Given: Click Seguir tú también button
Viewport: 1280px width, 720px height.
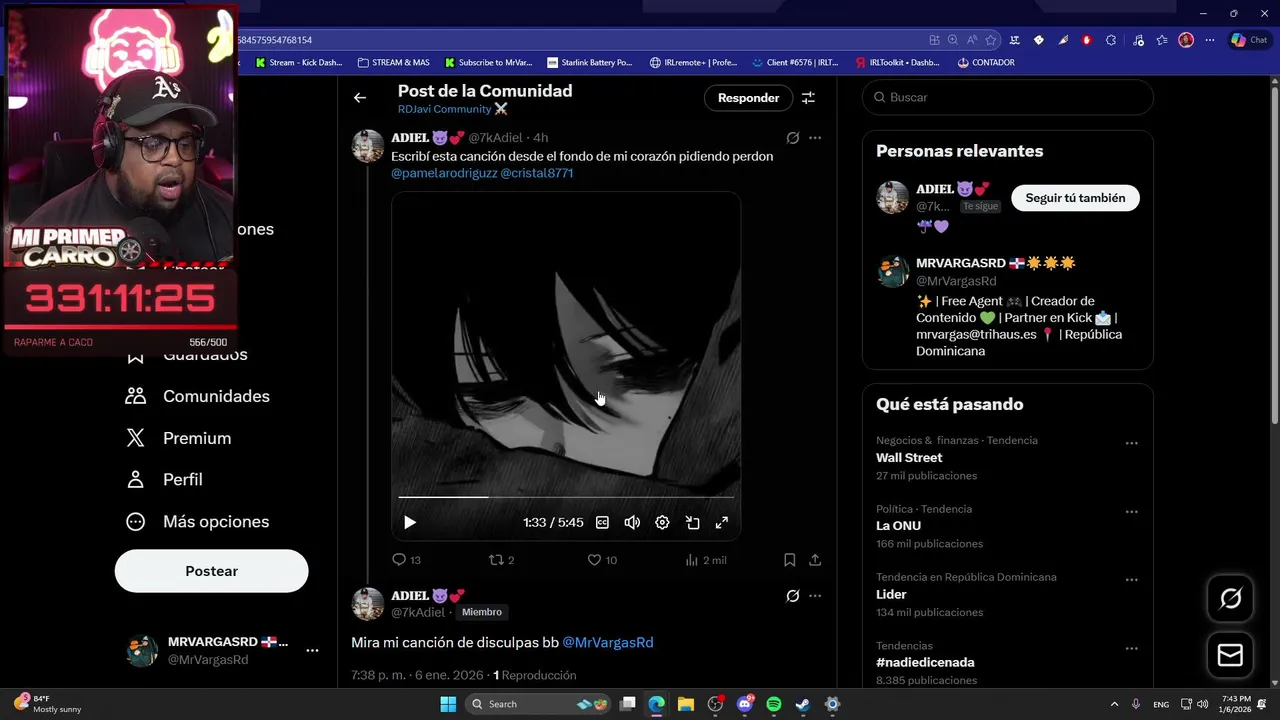Looking at the screenshot, I should point(1075,198).
